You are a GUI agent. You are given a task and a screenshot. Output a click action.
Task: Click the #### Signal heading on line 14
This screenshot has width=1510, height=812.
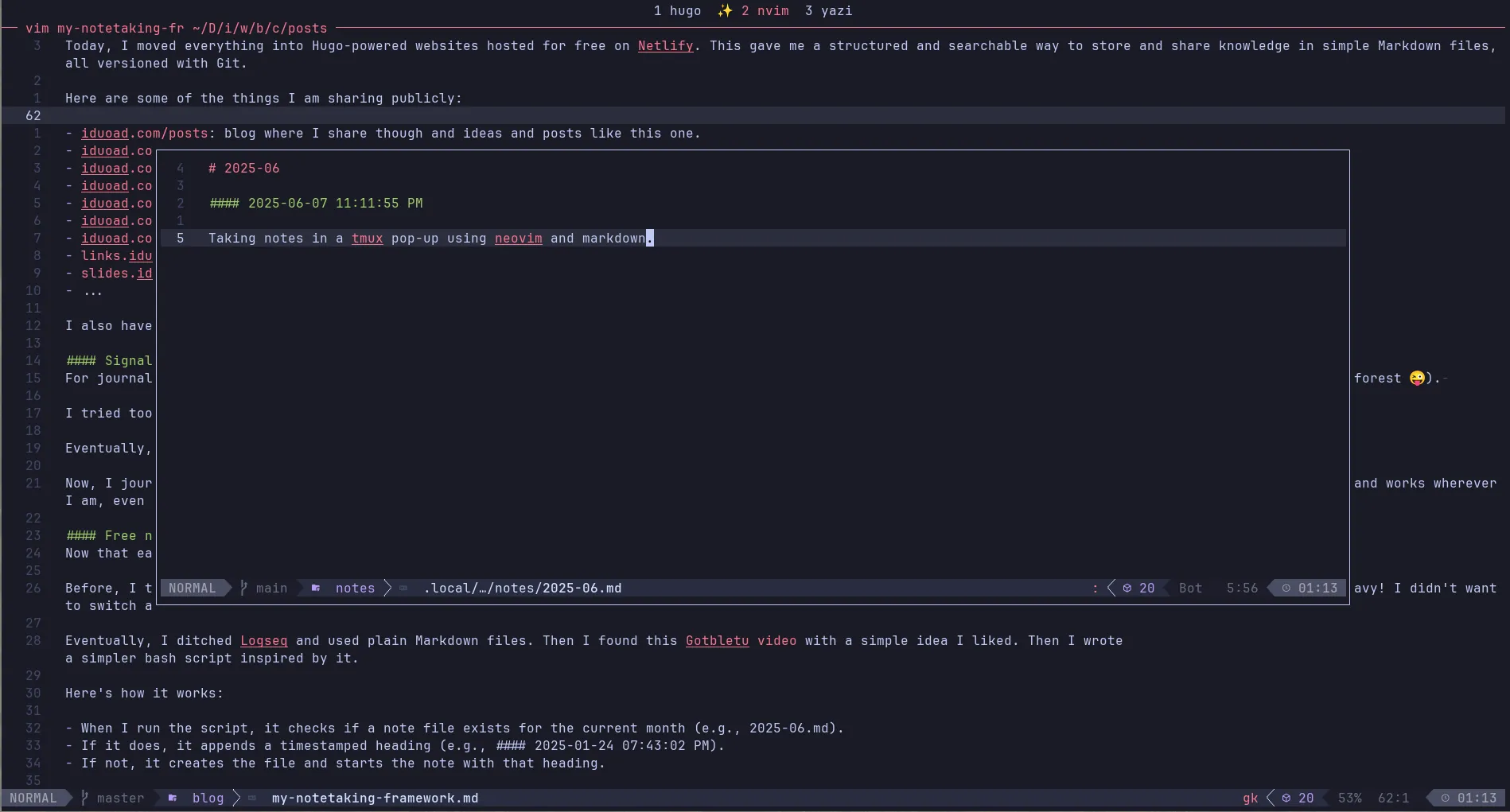tap(109, 360)
